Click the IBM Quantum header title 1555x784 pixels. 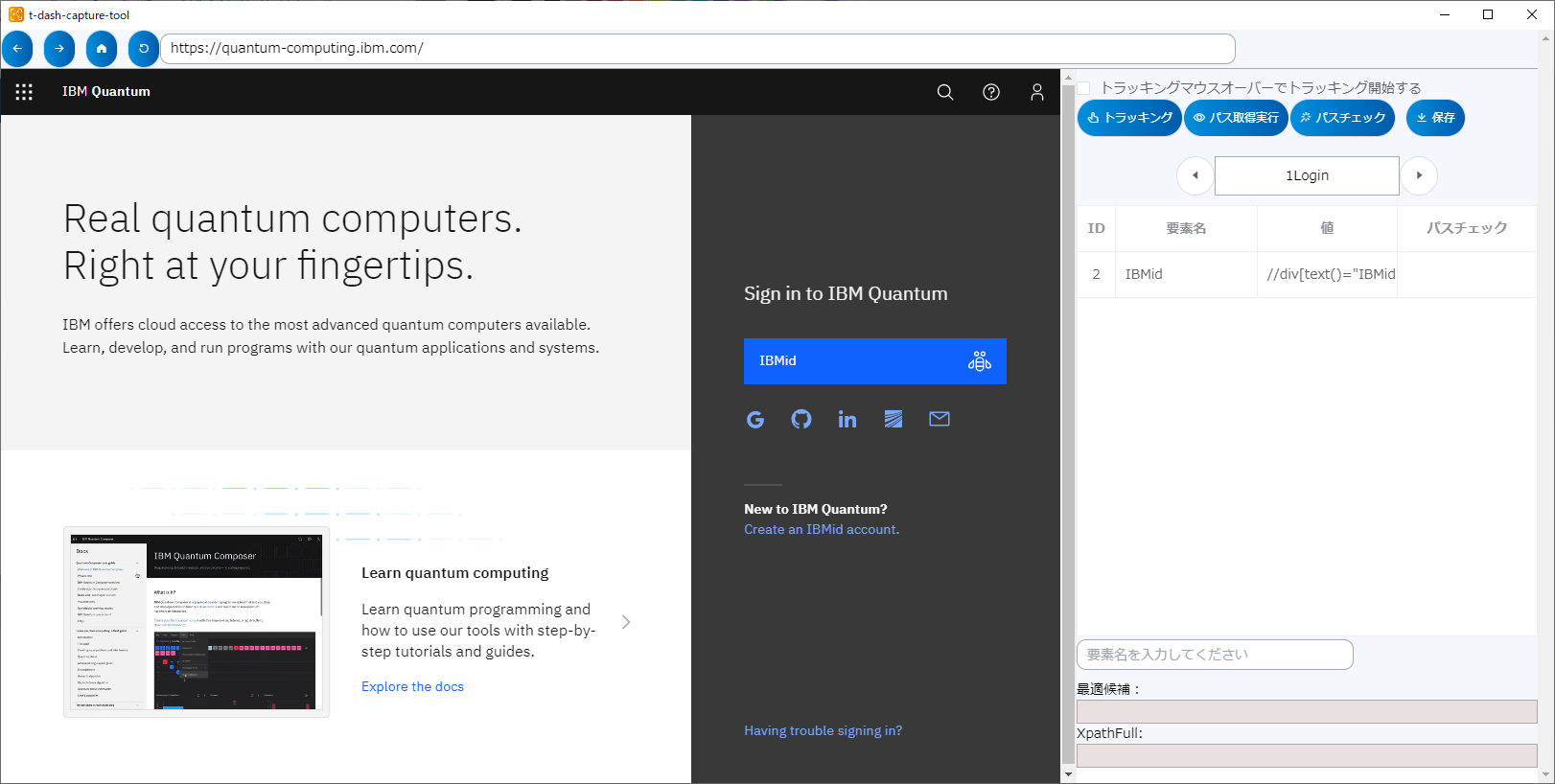coord(106,92)
